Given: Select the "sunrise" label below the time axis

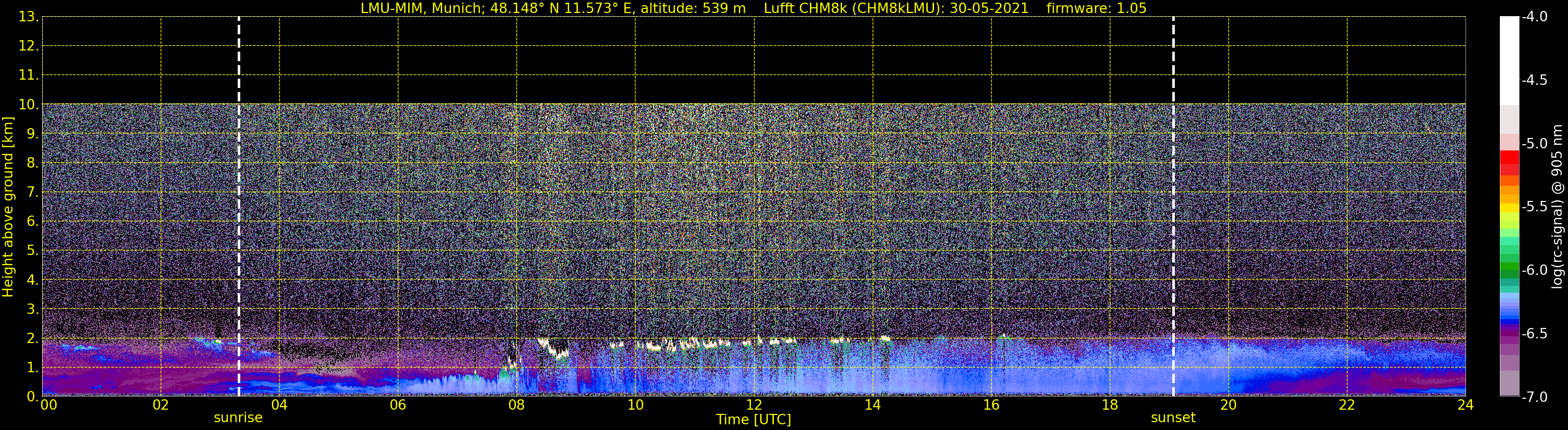Looking at the screenshot, I should 238,418.
